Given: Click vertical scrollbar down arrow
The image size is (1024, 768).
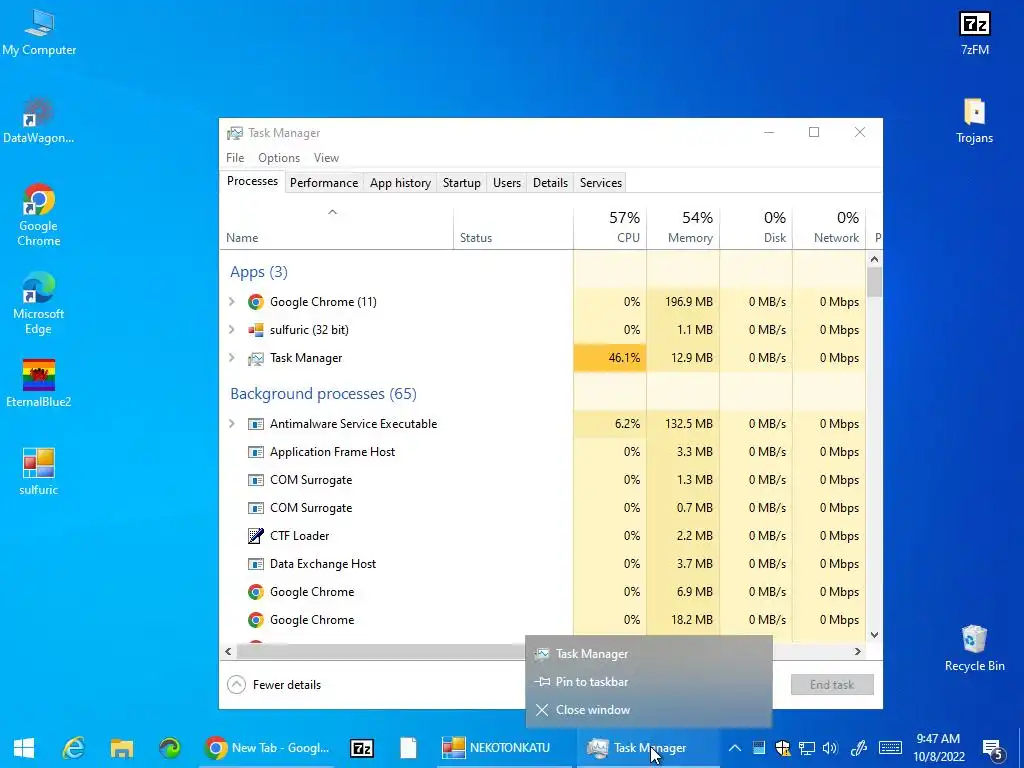Looking at the screenshot, I should tap(874, 635).
